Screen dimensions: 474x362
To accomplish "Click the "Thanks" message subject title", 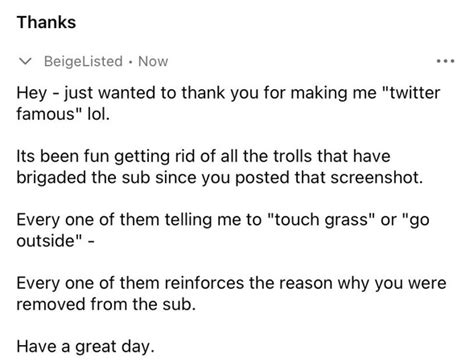I will coord(46,22).
